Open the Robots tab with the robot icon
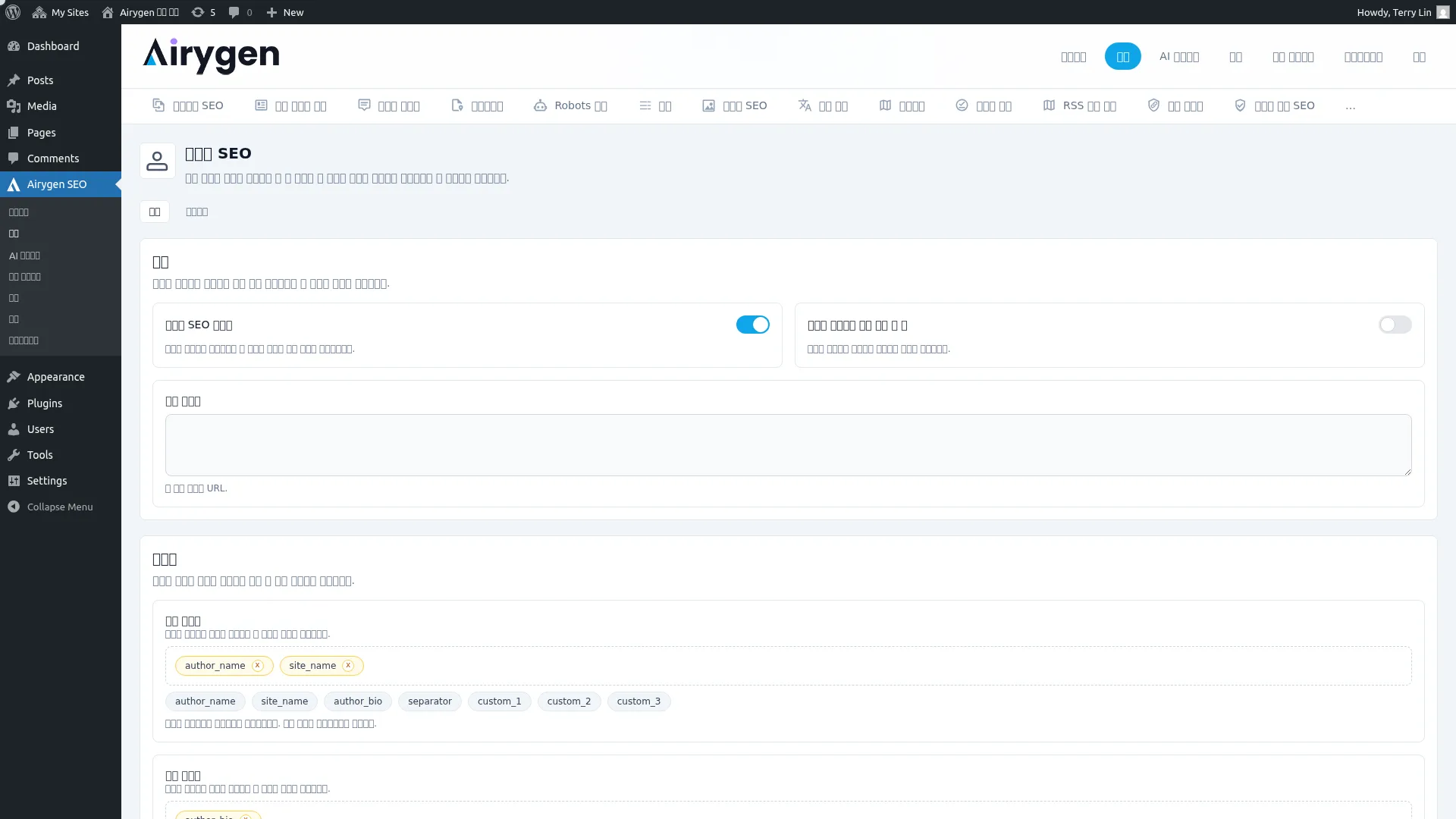The width and height of the screenshot is (1456, 819). [x=570, y=105]
